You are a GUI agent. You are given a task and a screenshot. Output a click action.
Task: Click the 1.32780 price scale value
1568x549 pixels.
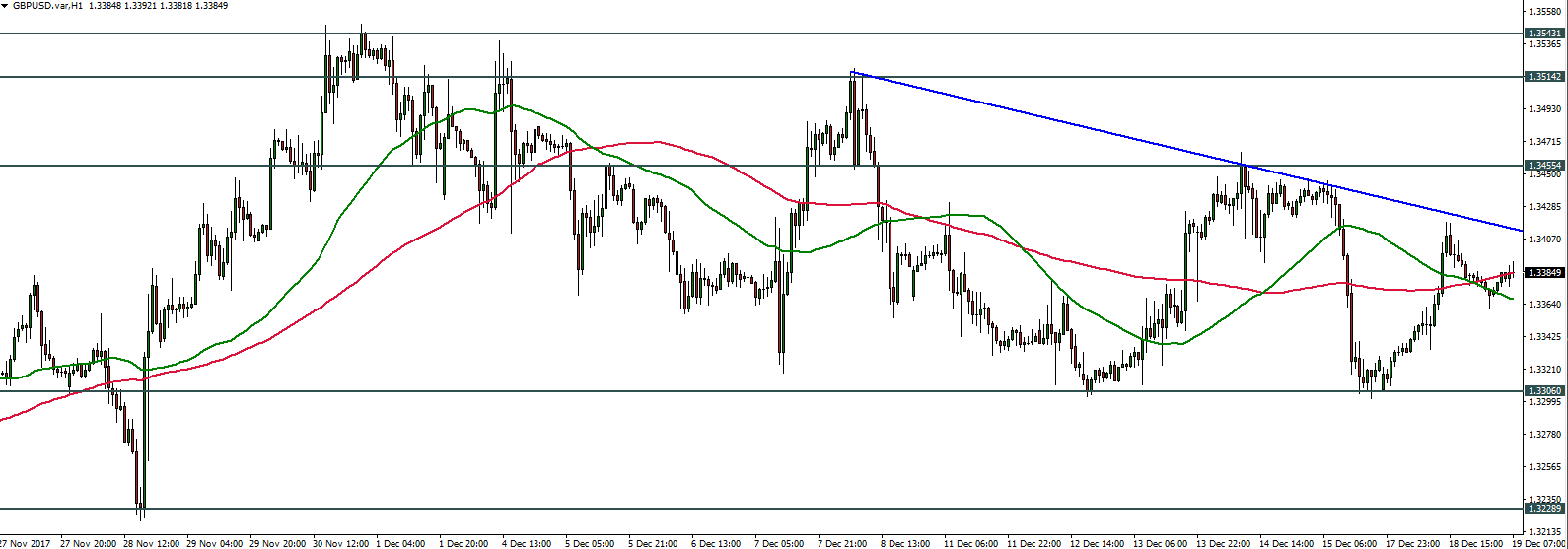point(1545,435)
